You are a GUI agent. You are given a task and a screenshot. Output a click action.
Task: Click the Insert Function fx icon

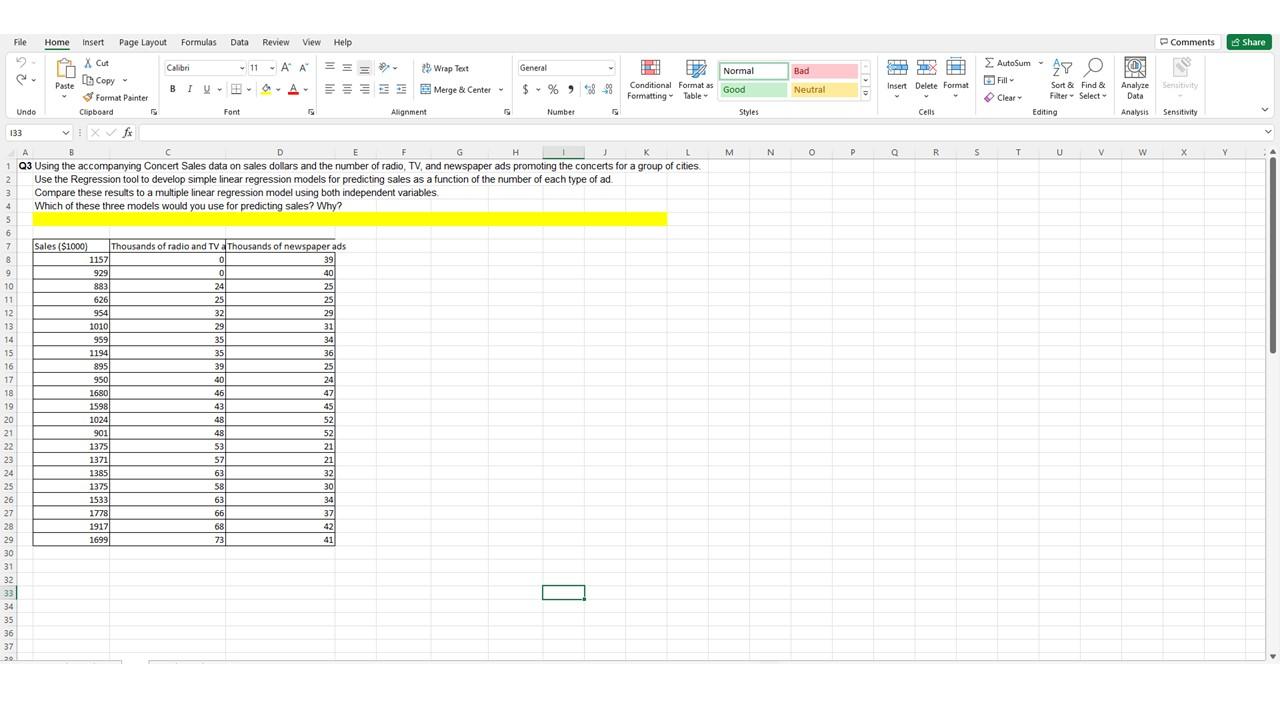point(127,133)
